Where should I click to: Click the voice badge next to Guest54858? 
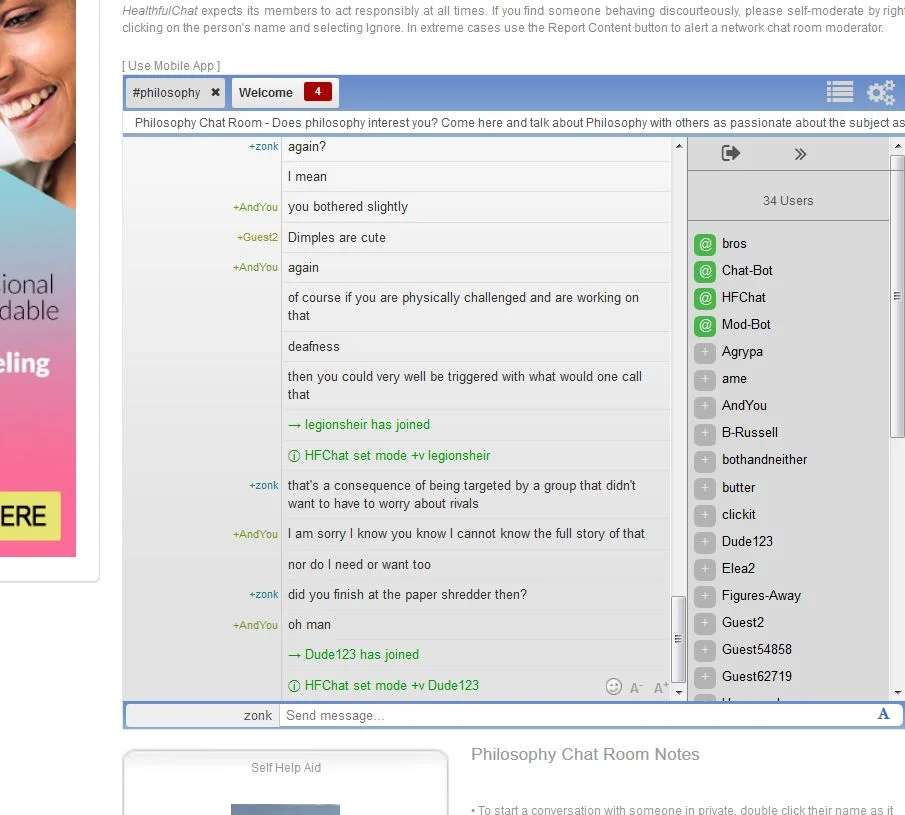705,650
